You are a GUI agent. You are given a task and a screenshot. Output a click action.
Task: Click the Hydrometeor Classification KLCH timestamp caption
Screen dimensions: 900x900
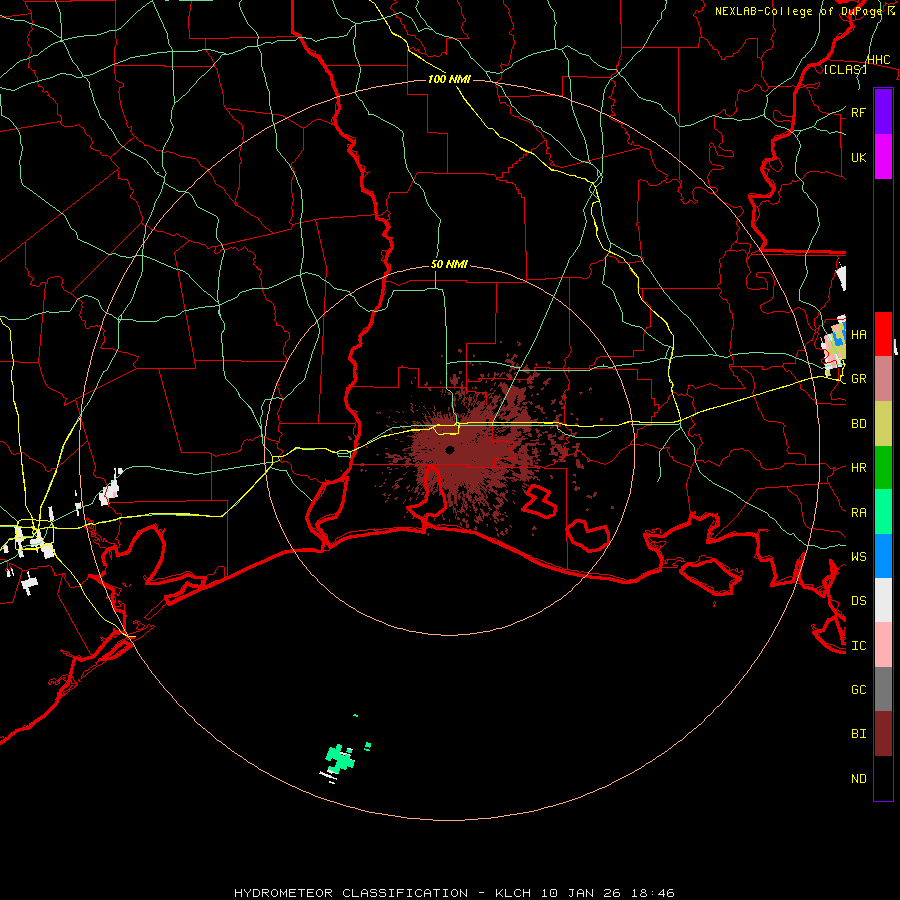[x=454, y=893]
